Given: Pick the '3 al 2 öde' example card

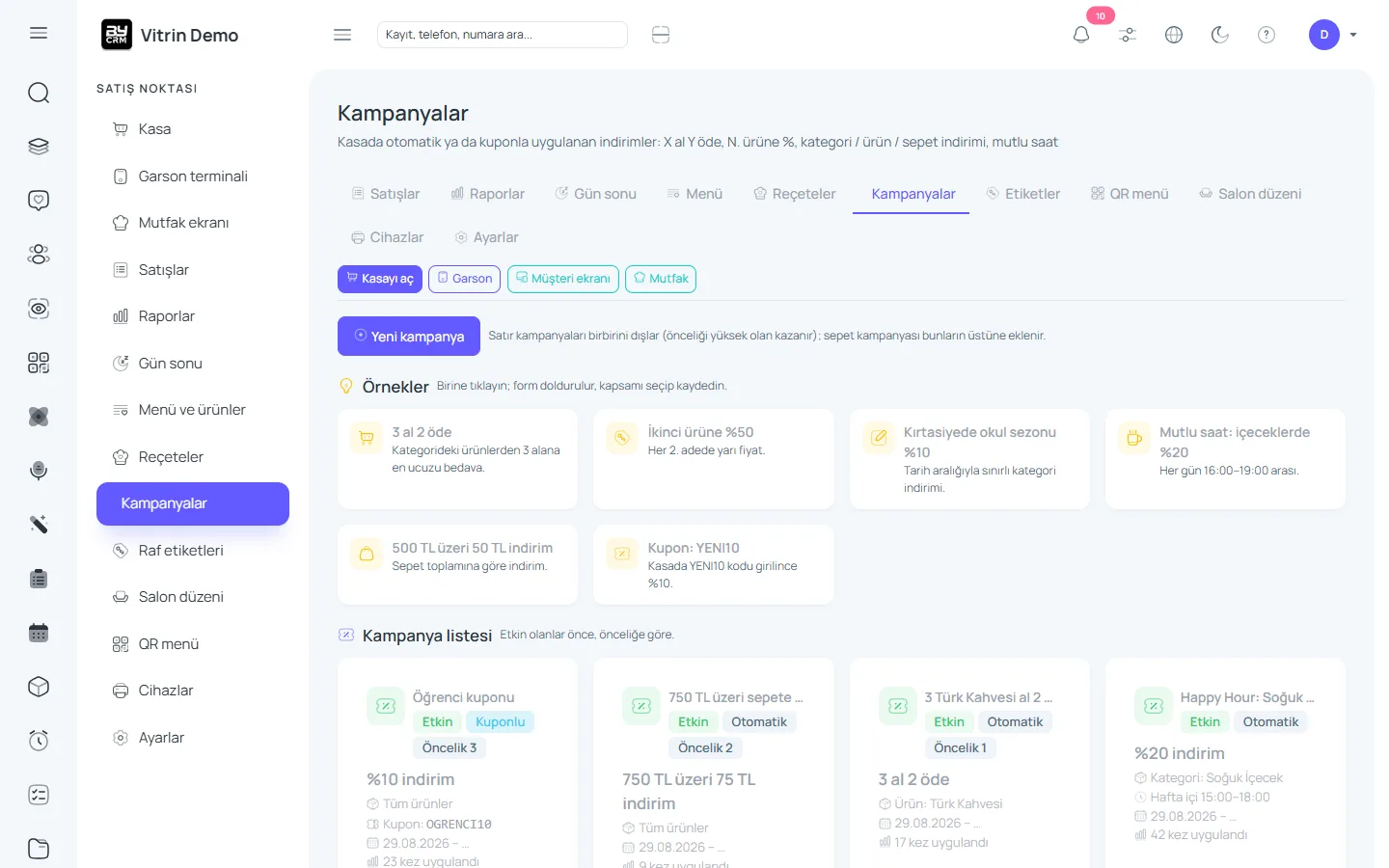Looking at the screenshot, I should click(457, 459).
